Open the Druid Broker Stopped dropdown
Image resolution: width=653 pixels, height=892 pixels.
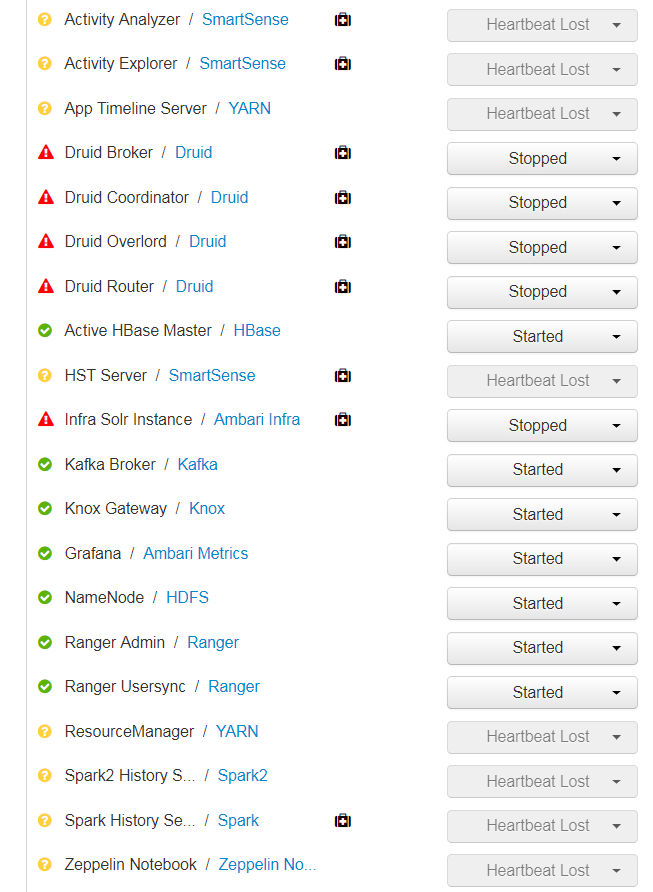[x=541, y=159]
